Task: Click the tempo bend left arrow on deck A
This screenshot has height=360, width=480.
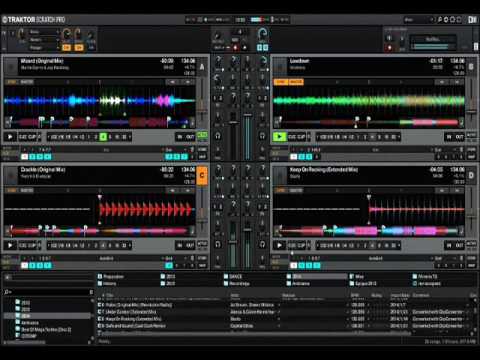Action: pos(172,82)
